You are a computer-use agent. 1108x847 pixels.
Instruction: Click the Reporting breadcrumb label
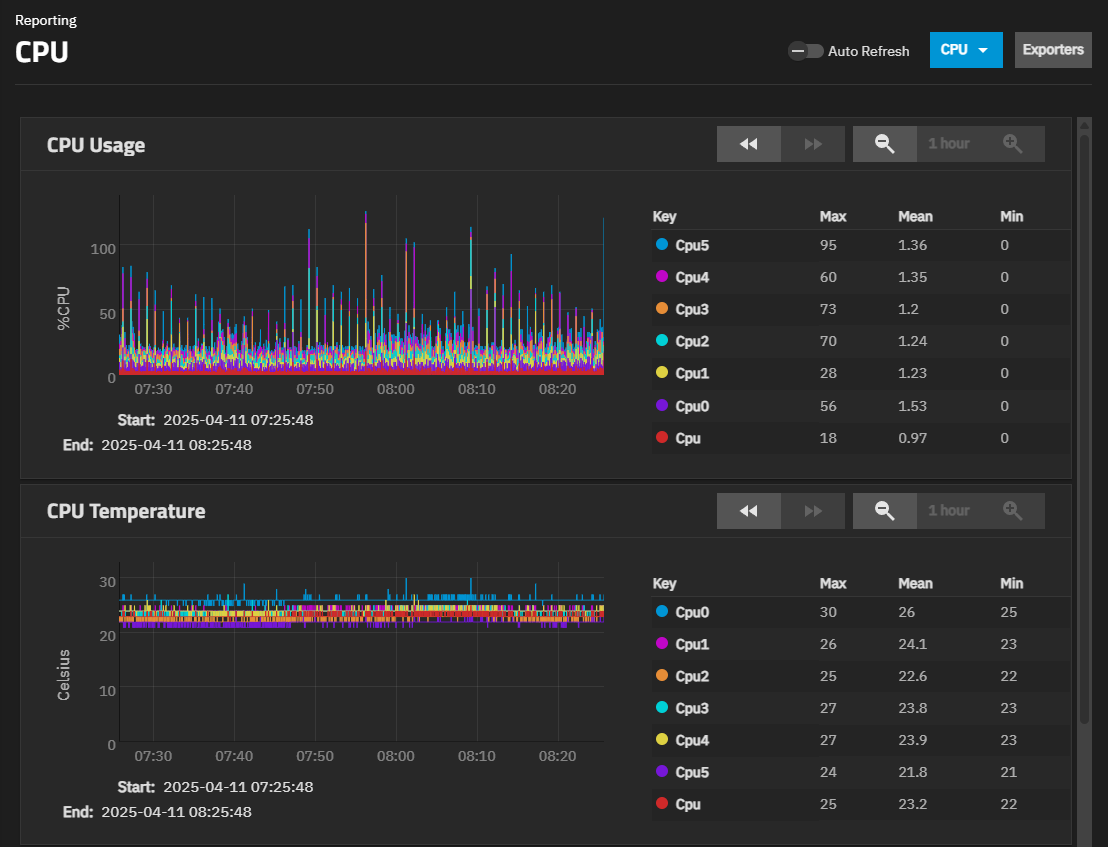45,20
